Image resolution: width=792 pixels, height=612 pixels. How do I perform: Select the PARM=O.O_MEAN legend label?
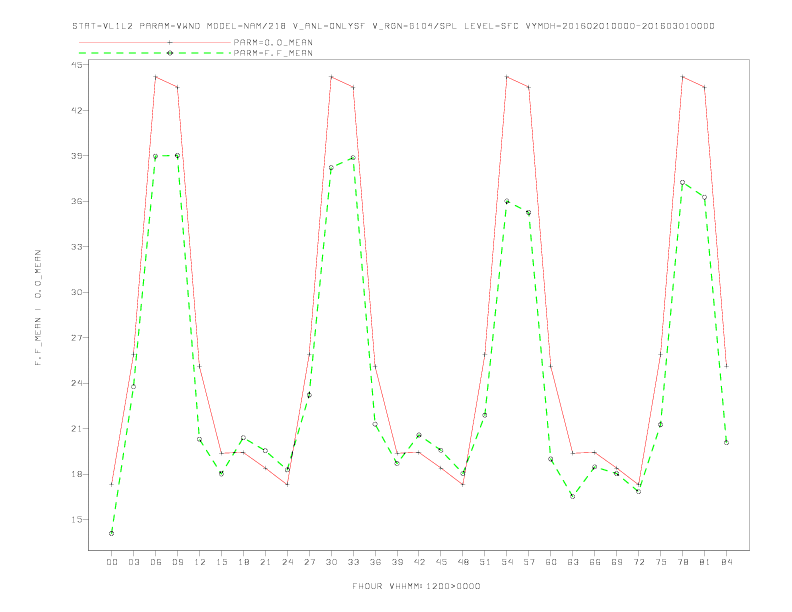(273, 42)
